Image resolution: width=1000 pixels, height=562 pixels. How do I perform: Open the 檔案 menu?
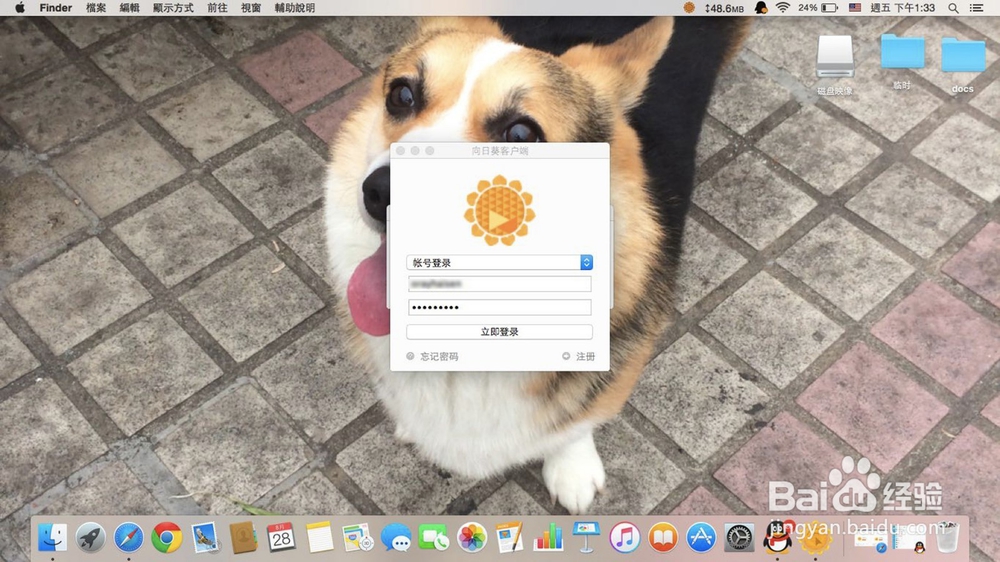[96, 8]
